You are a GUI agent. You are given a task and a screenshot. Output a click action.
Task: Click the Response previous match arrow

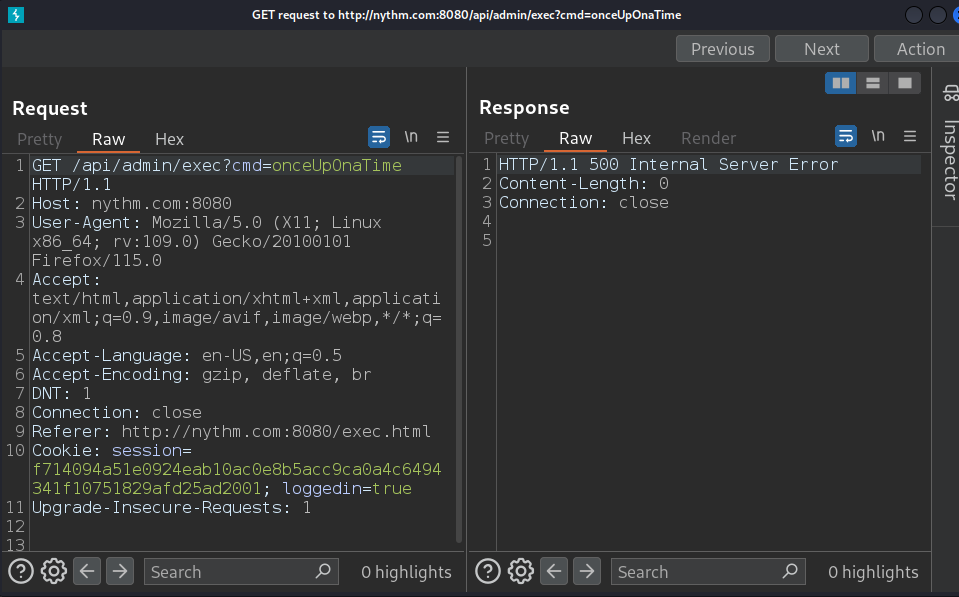555,571
